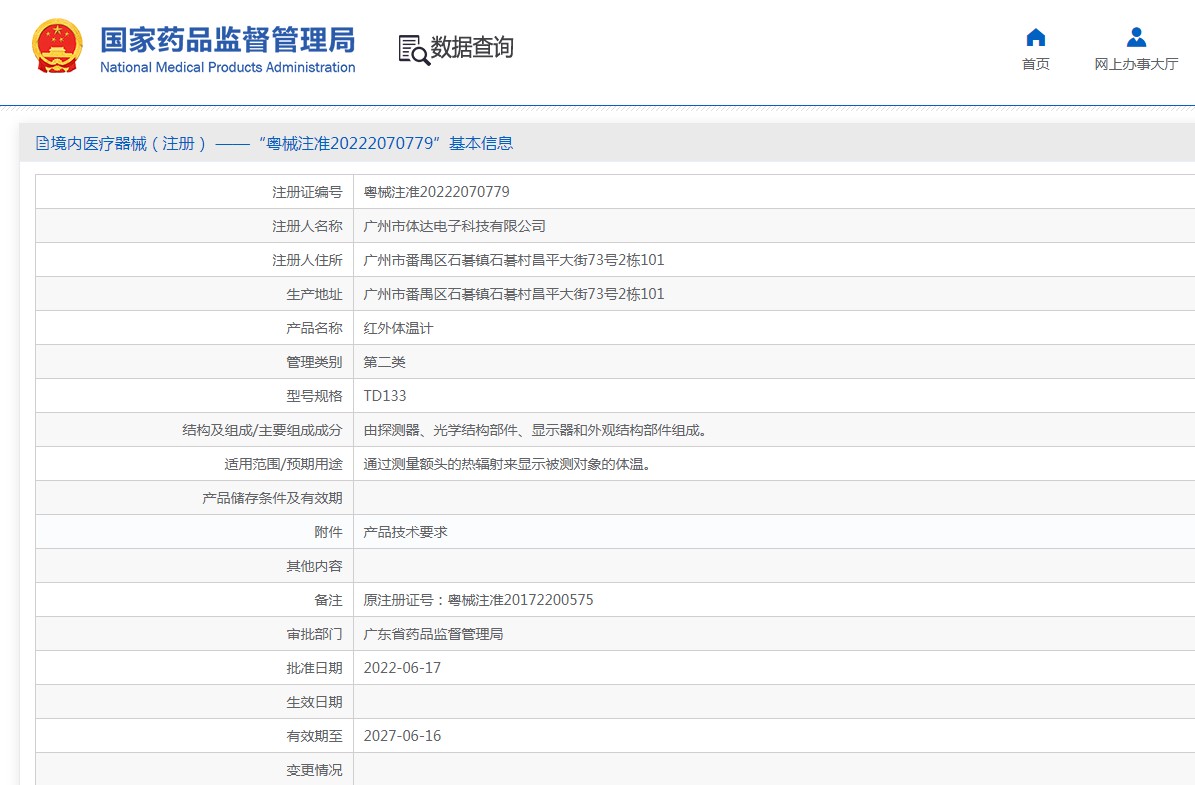Open the online service hall person icon
The height and width of the screenshot is (785, 1195).
coord(1136,37)
